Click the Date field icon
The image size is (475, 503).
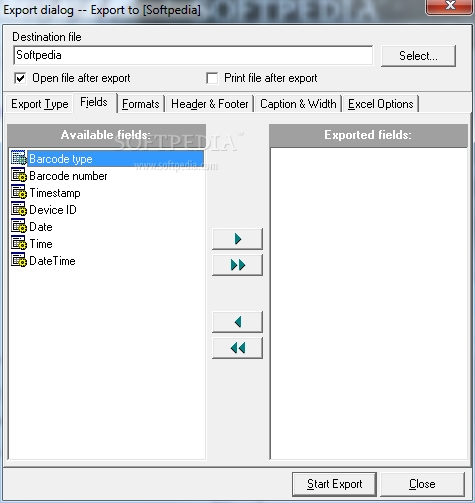(x=19, y=226)
